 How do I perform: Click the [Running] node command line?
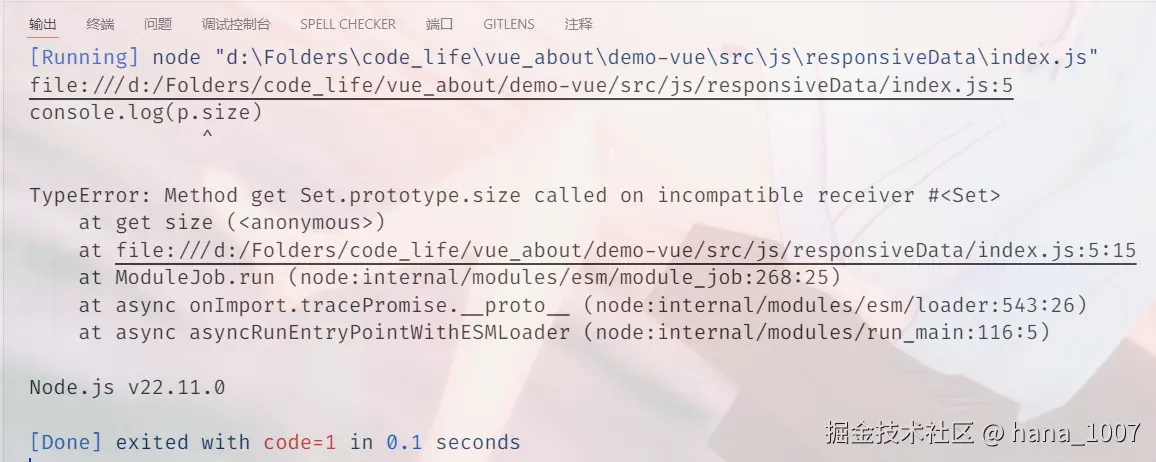564,58
